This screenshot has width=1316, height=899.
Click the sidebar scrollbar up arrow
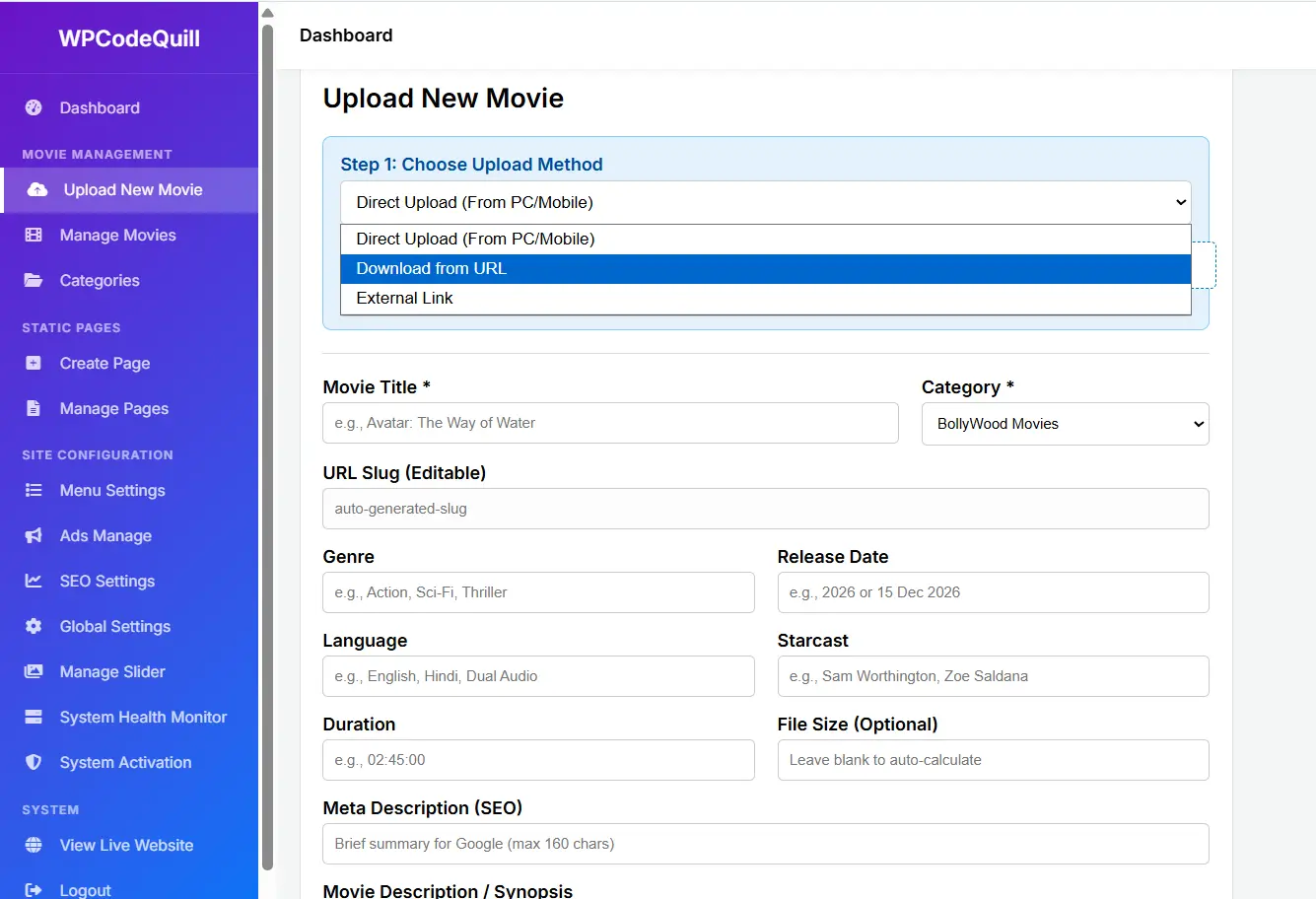pyautogui.click(x=267, y=13)
